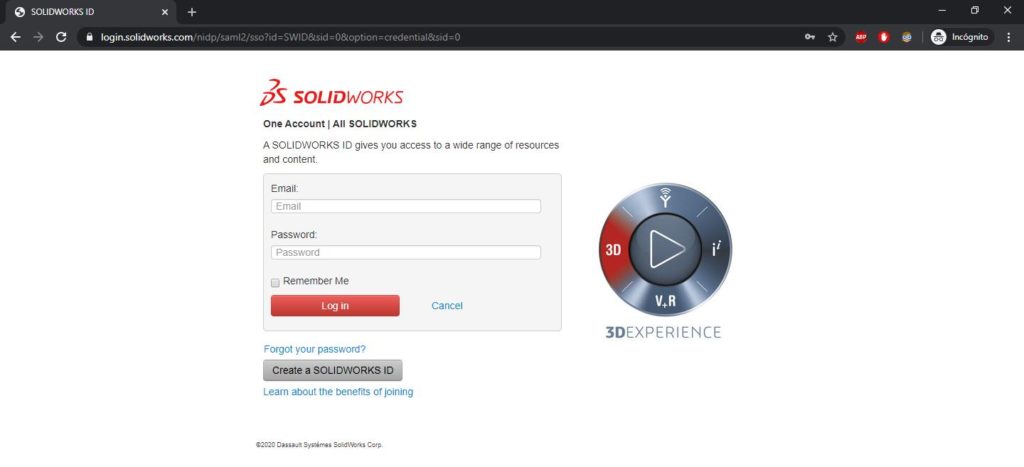Go back to previous page
Screen dimensions: 1024x467
point(16,37)
